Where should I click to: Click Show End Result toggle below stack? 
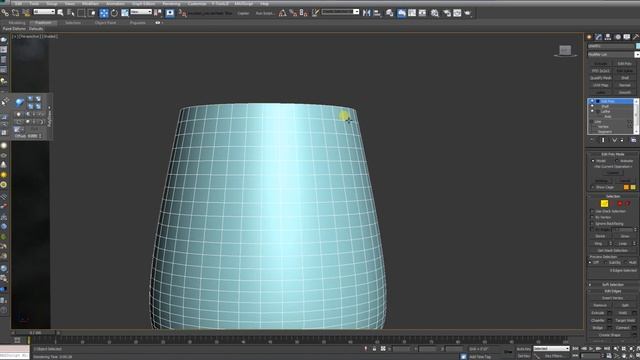(x=603, y=140)
